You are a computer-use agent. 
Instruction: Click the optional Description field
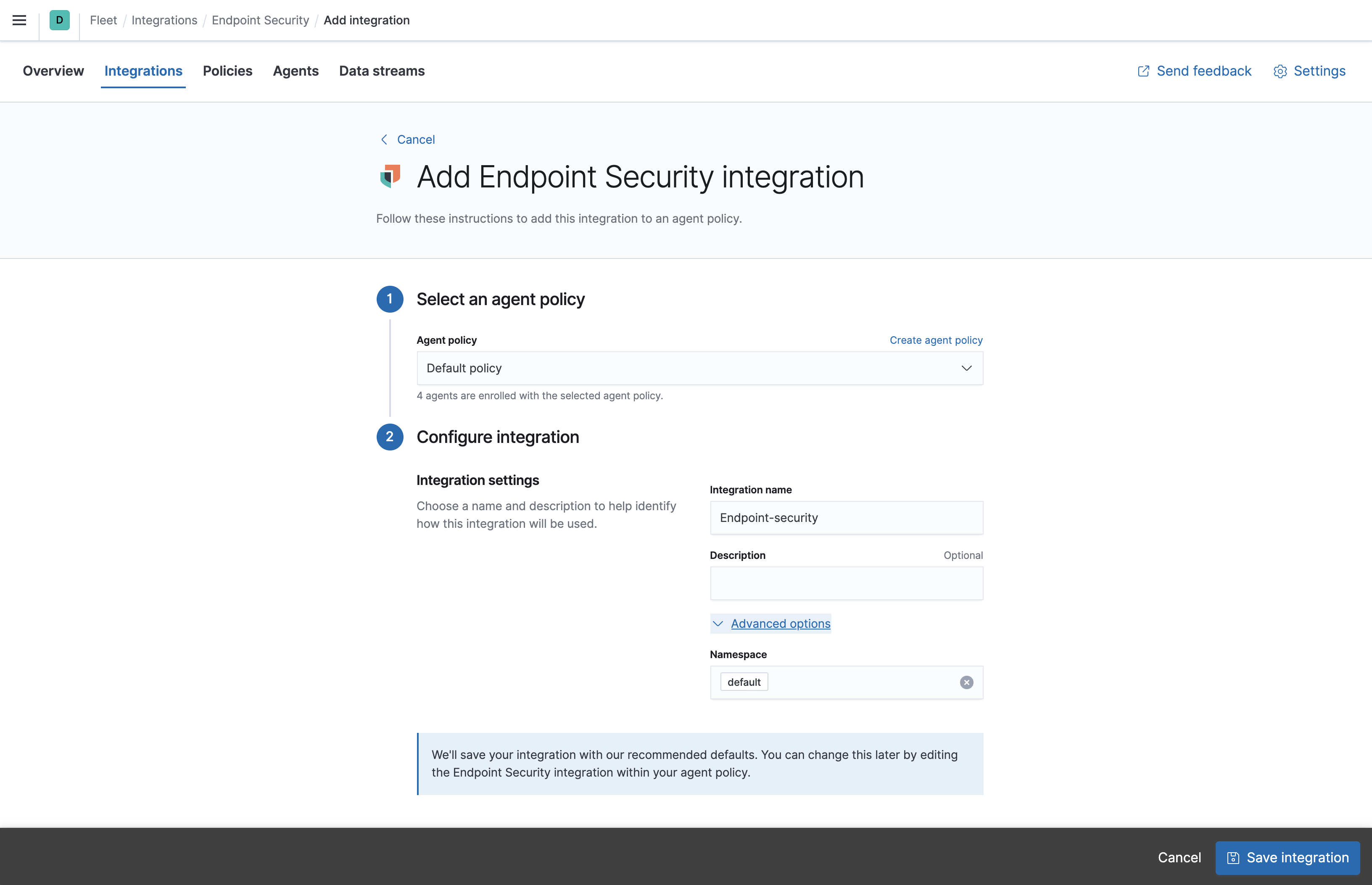click(x=846, y=583)
